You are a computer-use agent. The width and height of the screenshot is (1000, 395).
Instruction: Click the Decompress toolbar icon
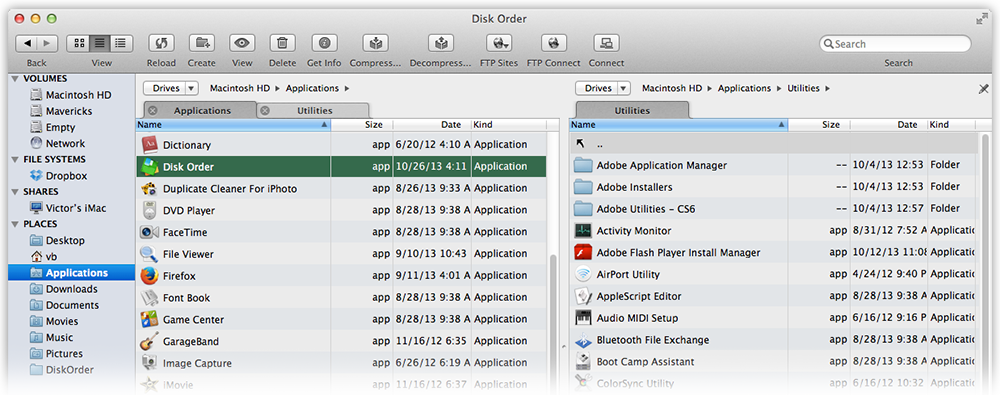pyautogui.click(x=440, y=43)
